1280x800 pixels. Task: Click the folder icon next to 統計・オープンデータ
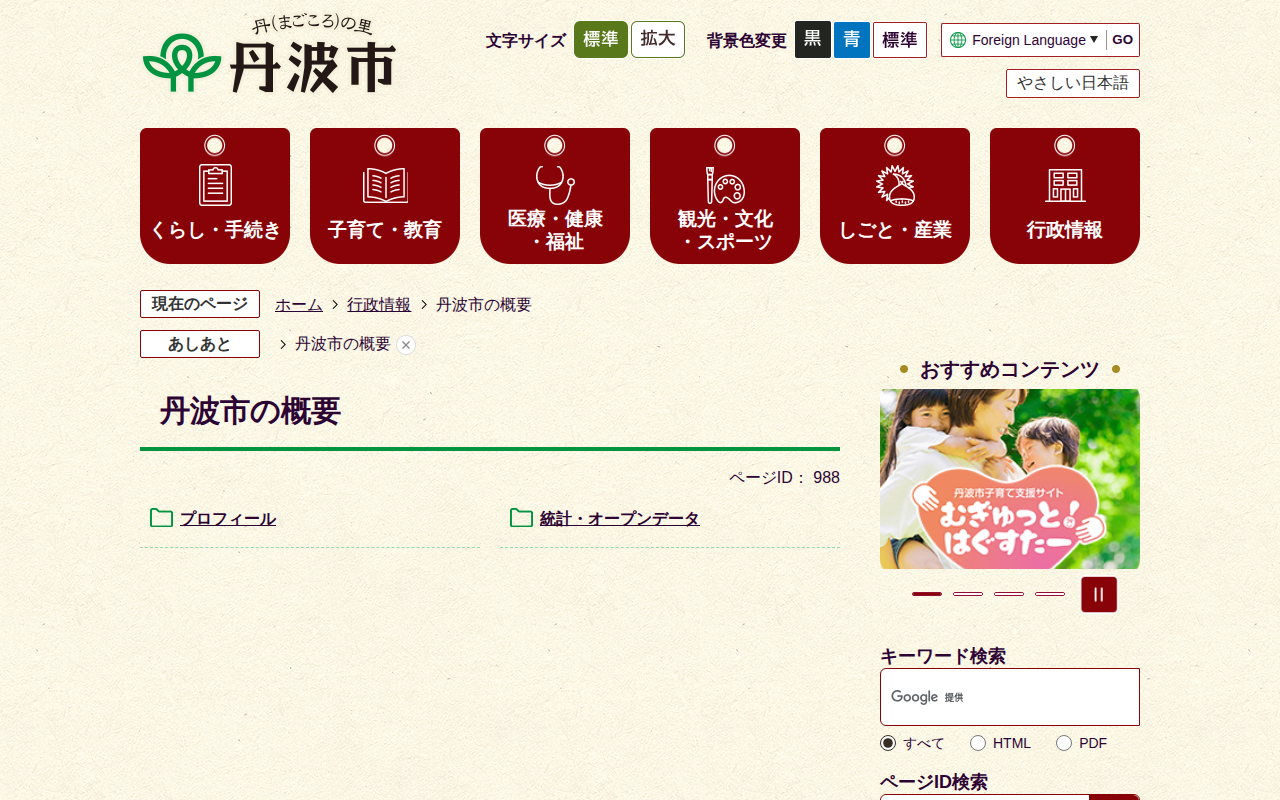[x=521, y=518]
